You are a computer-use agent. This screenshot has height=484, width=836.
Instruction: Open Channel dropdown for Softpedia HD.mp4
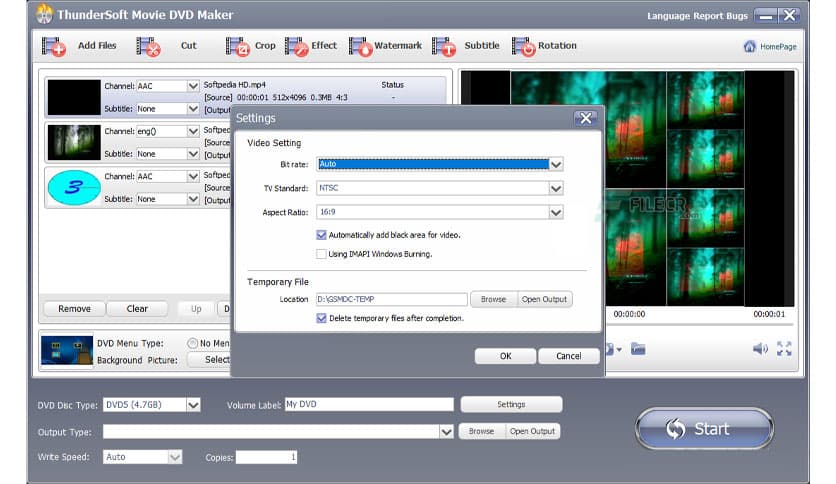[193, 86]
